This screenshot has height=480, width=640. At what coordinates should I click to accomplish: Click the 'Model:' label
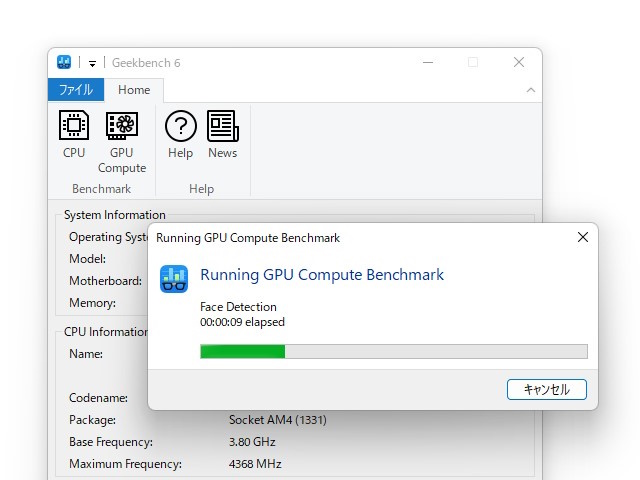[x=87, y=259]
